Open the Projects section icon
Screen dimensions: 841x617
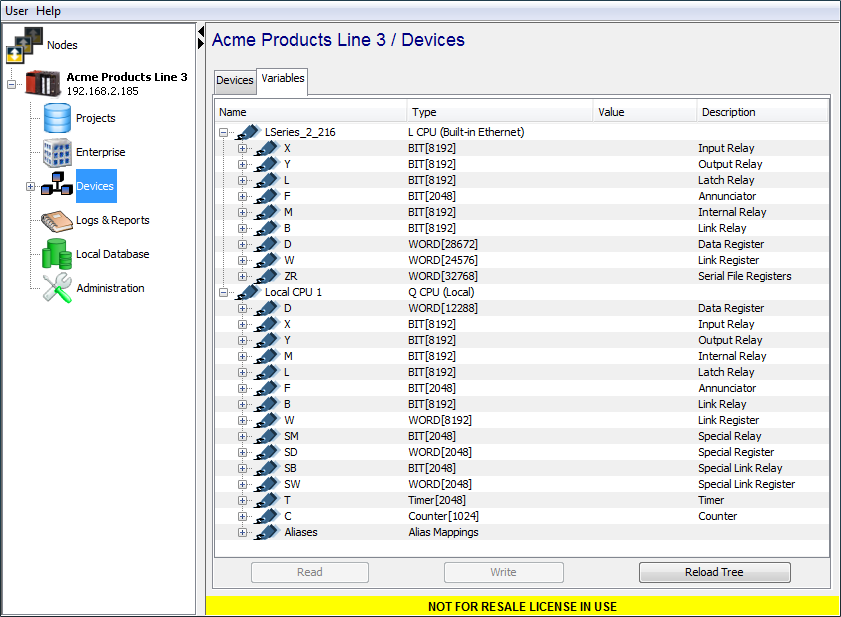pyautogui.click(x=58, y=119)
